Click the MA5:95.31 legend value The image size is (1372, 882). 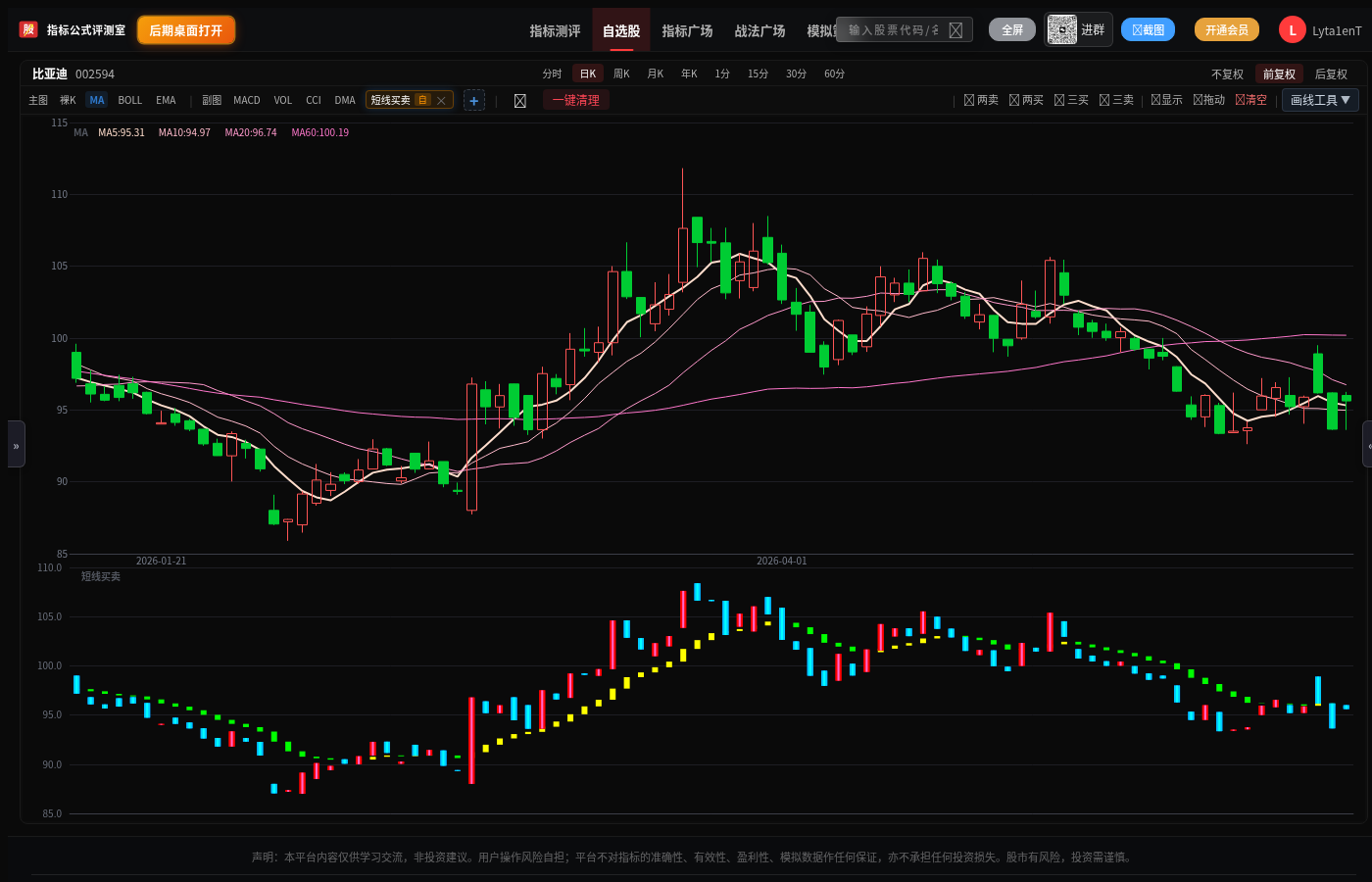tap(122, 132)
